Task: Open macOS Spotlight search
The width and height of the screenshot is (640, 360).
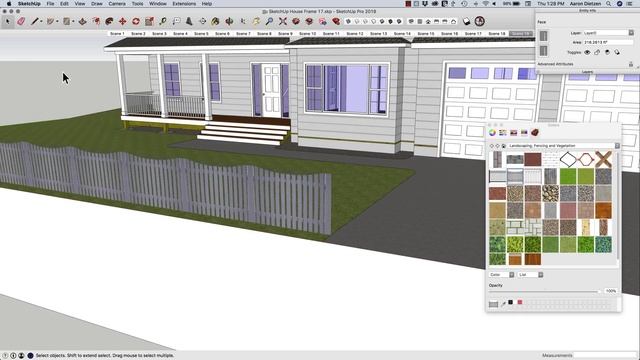Action: tap(609, 4)
